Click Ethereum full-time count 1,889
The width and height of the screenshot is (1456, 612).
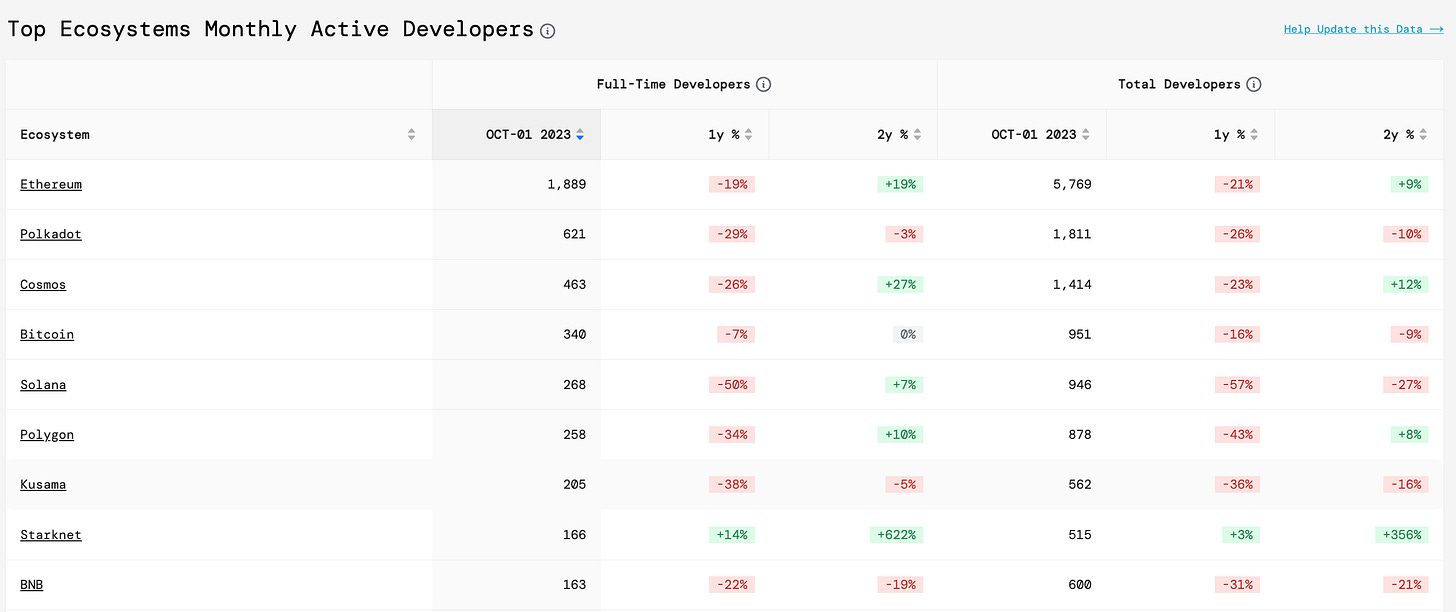[567, 185]
